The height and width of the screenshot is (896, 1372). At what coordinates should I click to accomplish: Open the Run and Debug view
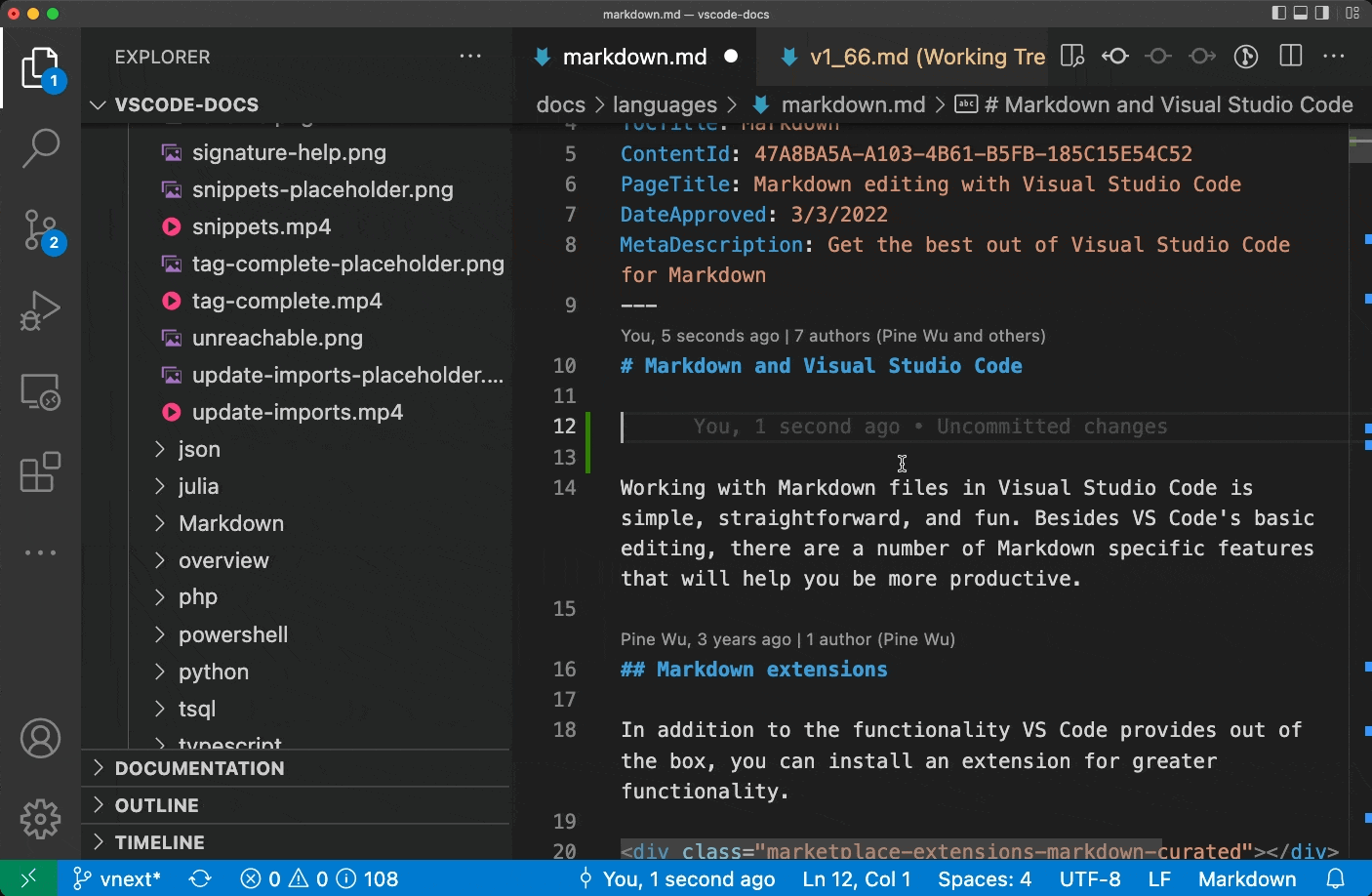[x=40, y=310]
